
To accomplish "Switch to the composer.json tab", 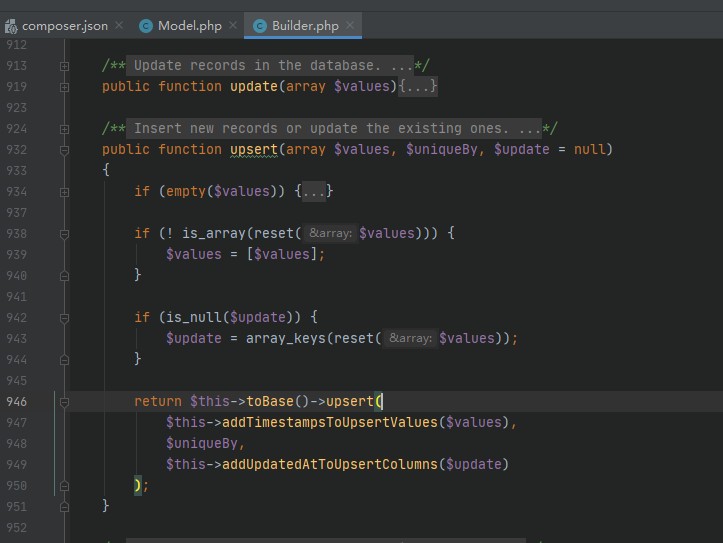I will click(x=65, y=26).
